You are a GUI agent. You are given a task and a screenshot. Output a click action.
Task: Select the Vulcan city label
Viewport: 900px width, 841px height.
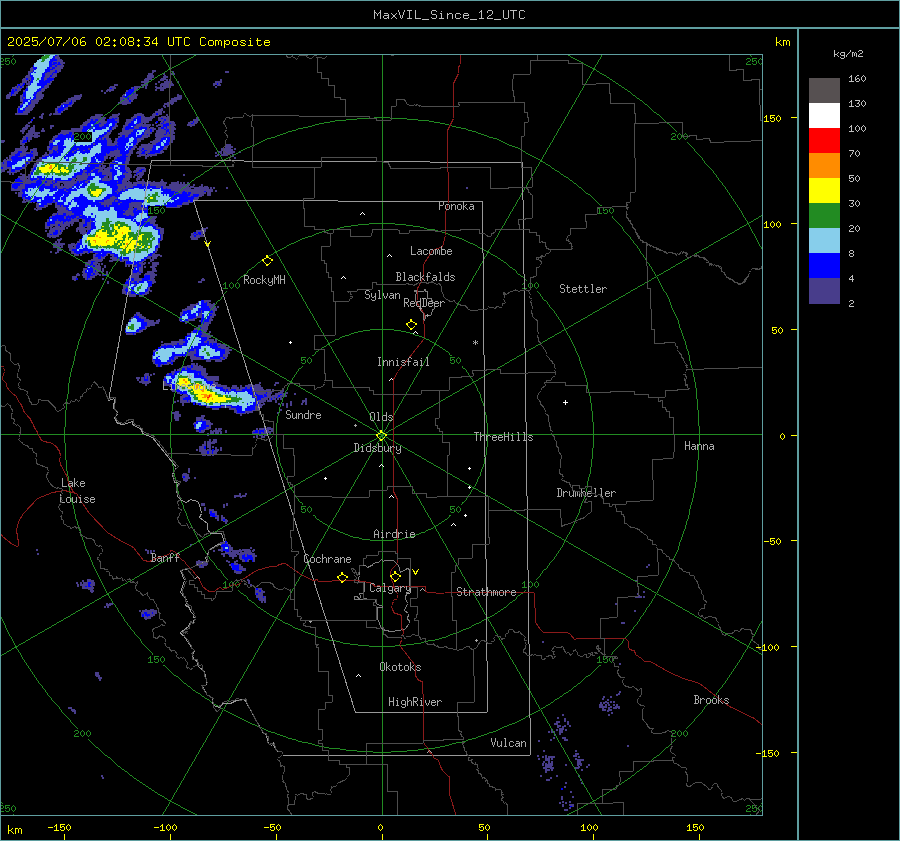508,743
